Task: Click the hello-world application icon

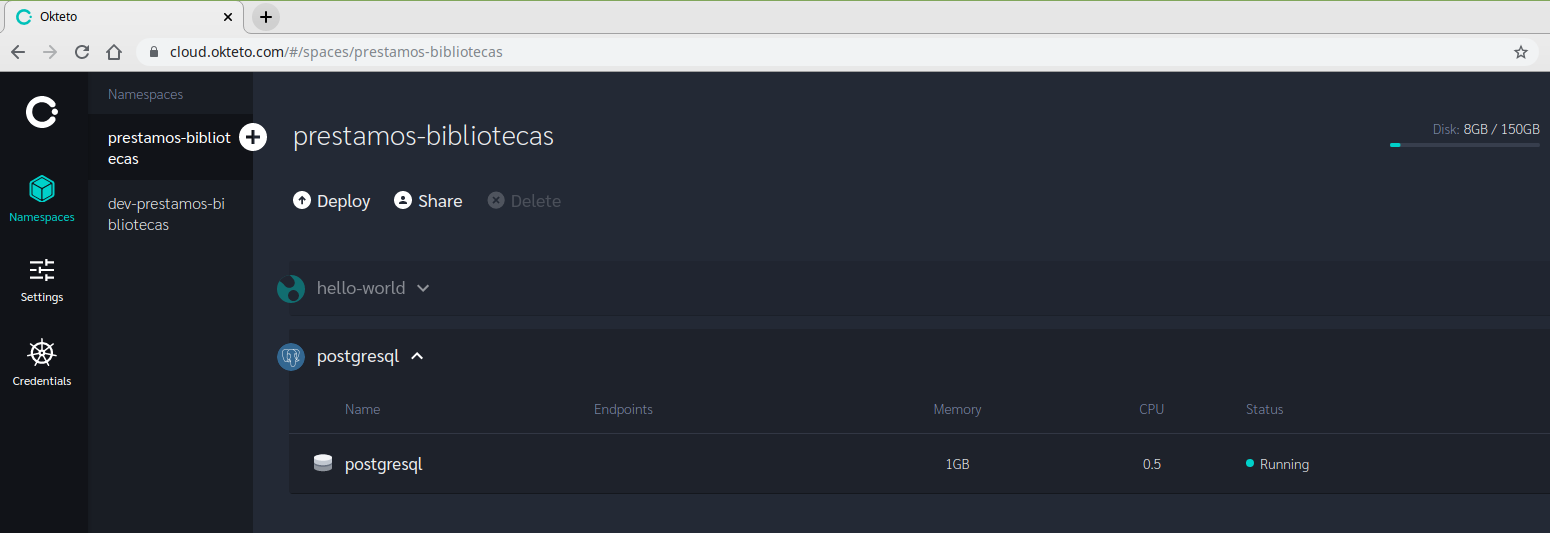Action: (291, 289)
